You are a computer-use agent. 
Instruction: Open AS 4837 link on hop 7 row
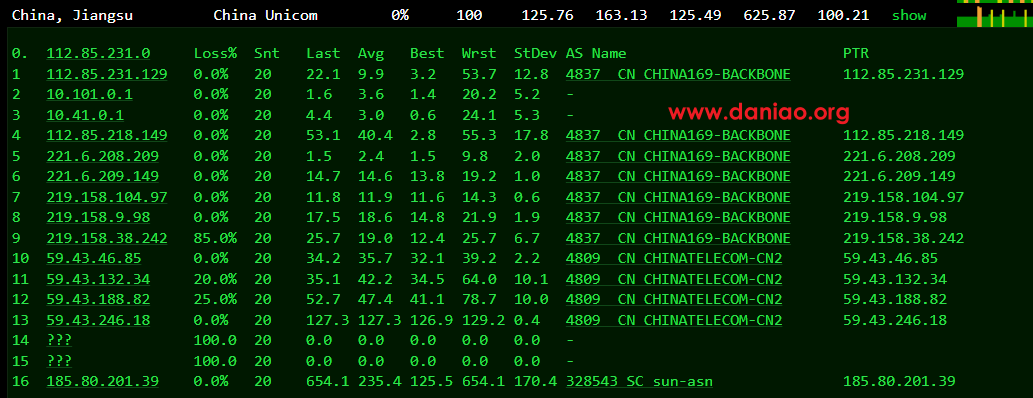coord(678,197)
